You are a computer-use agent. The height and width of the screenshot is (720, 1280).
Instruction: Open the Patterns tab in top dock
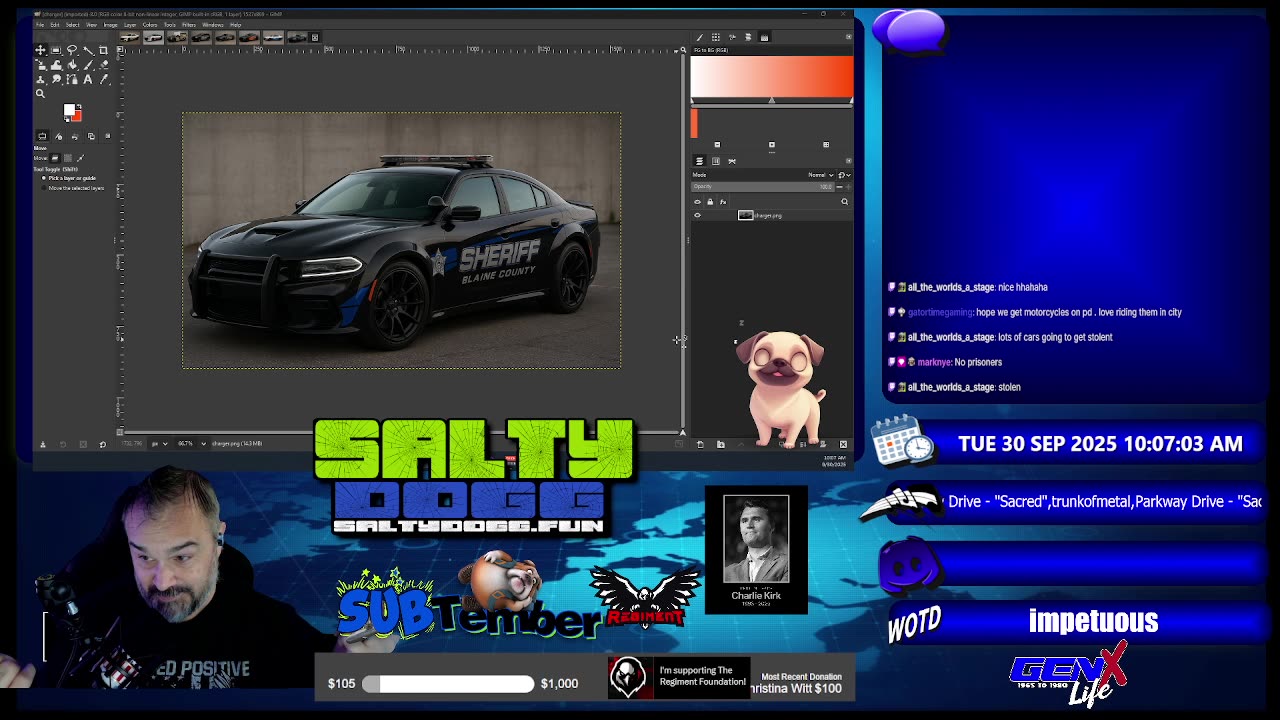[715, 37]
